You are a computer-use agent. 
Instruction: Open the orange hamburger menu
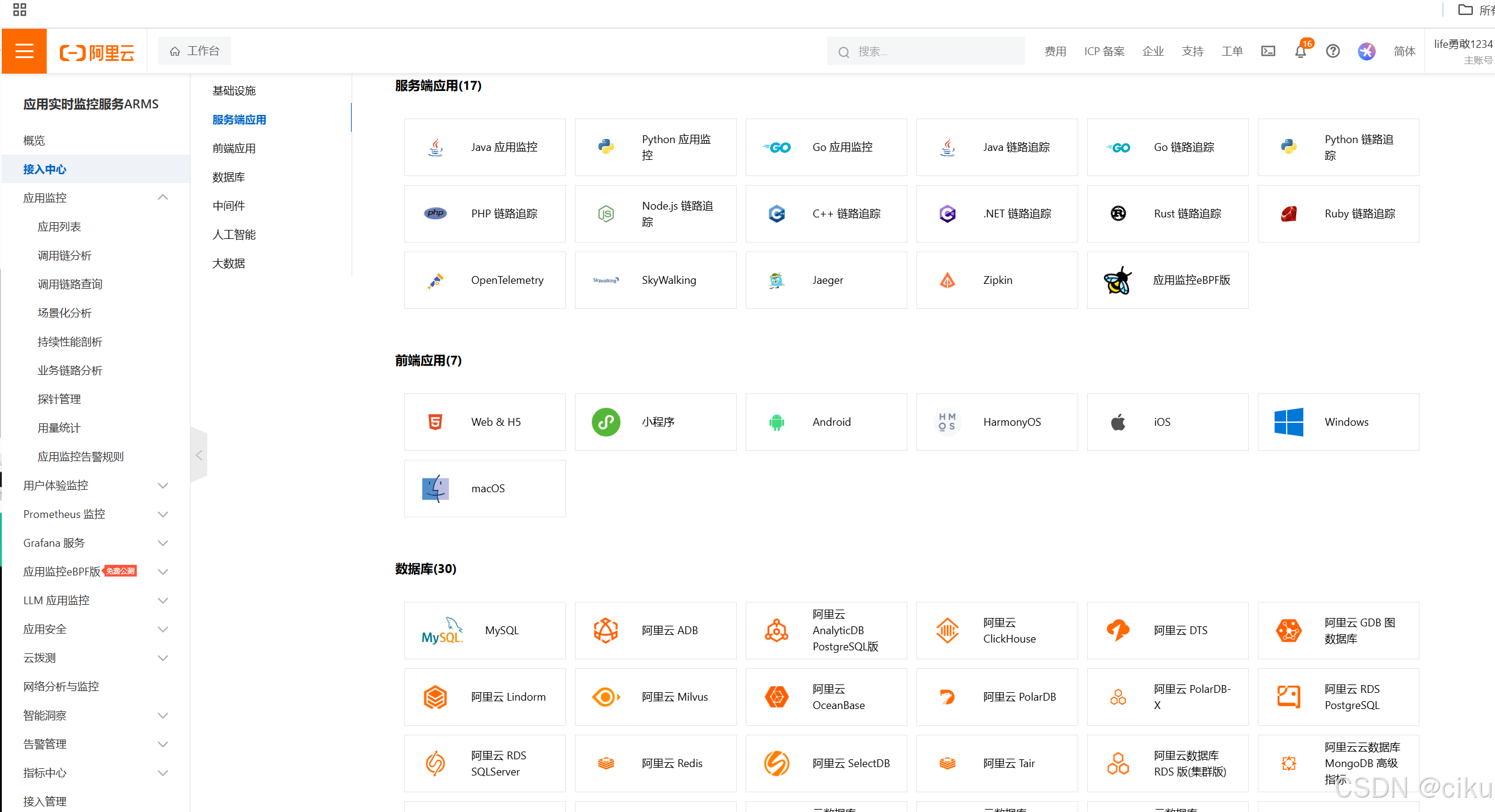pos(24,51)
